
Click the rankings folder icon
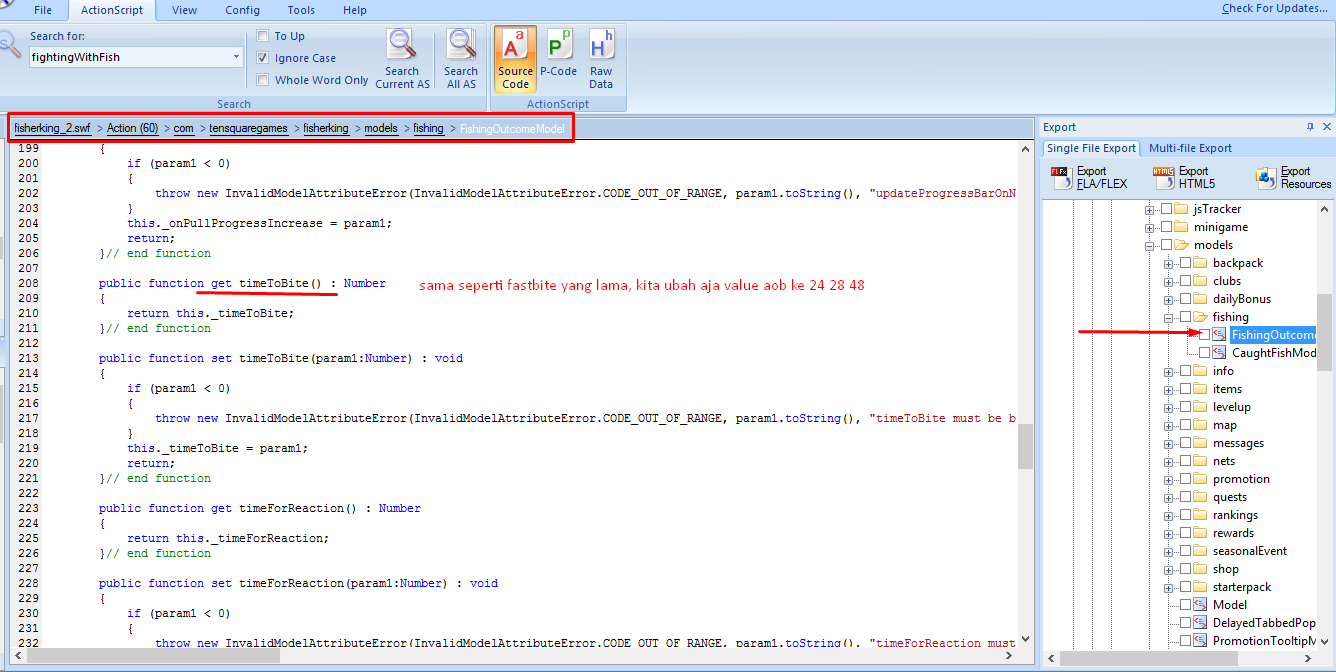pos(1200,515)
